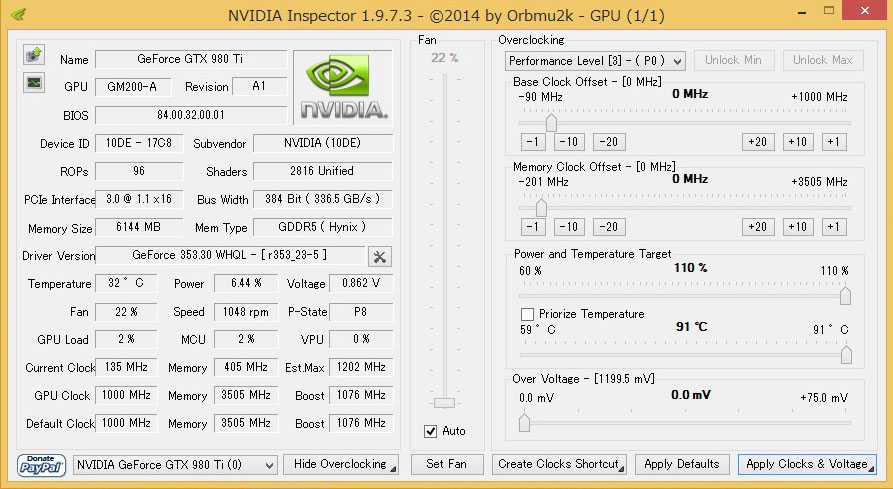Click the Speed value 1048 rpm
The image size is (893, 489).
click(246, 311)
